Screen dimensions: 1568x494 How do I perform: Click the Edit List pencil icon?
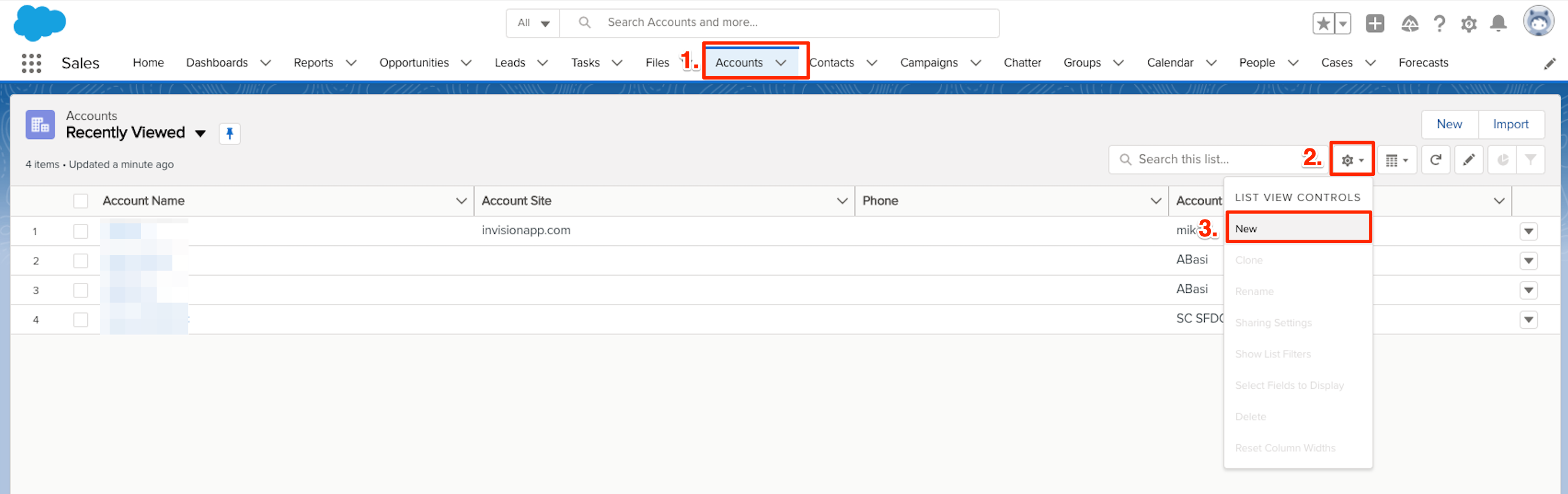(1468, 160)
